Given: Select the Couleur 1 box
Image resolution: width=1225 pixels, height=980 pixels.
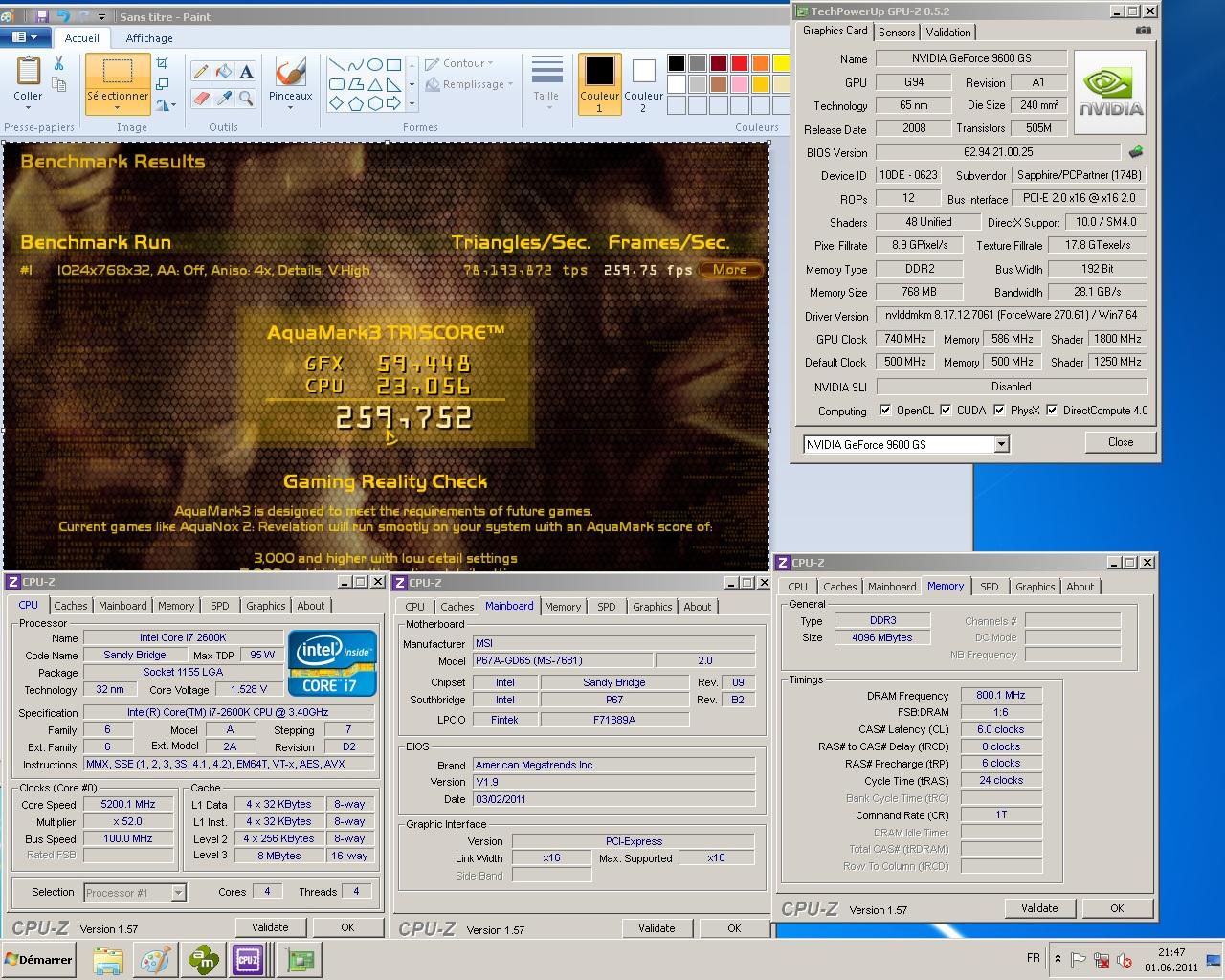Looking at the screenshot, I should pos(600,84).
